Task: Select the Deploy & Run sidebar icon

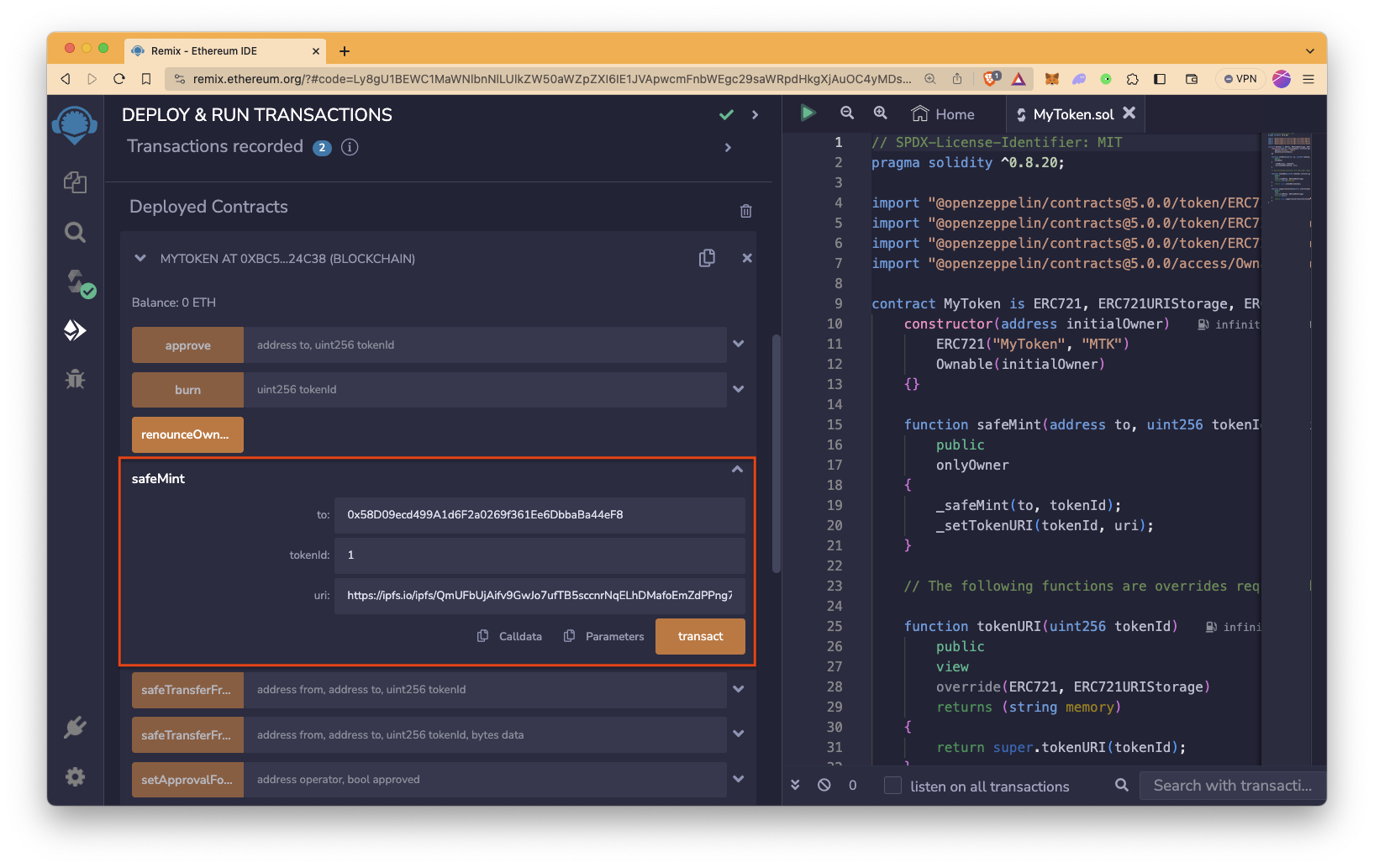Action: click(75, 330)
